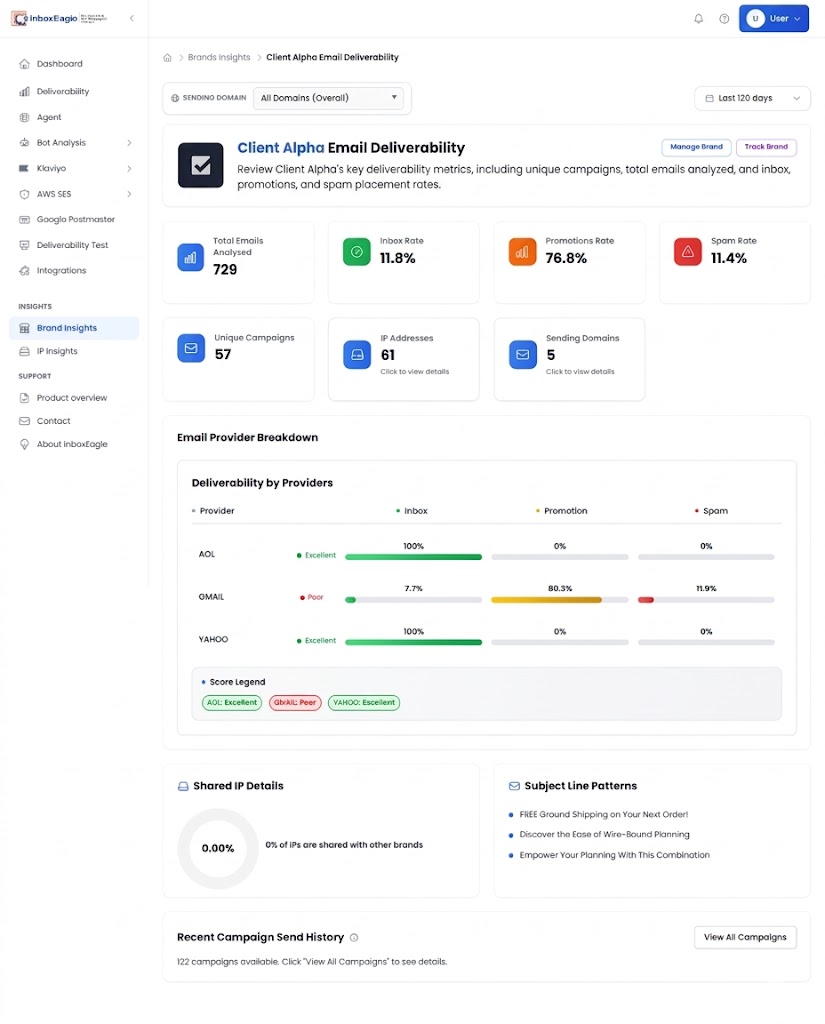Open the All Domains (Overall) dropdown
Screen dimensions: 825x1024
328,98
